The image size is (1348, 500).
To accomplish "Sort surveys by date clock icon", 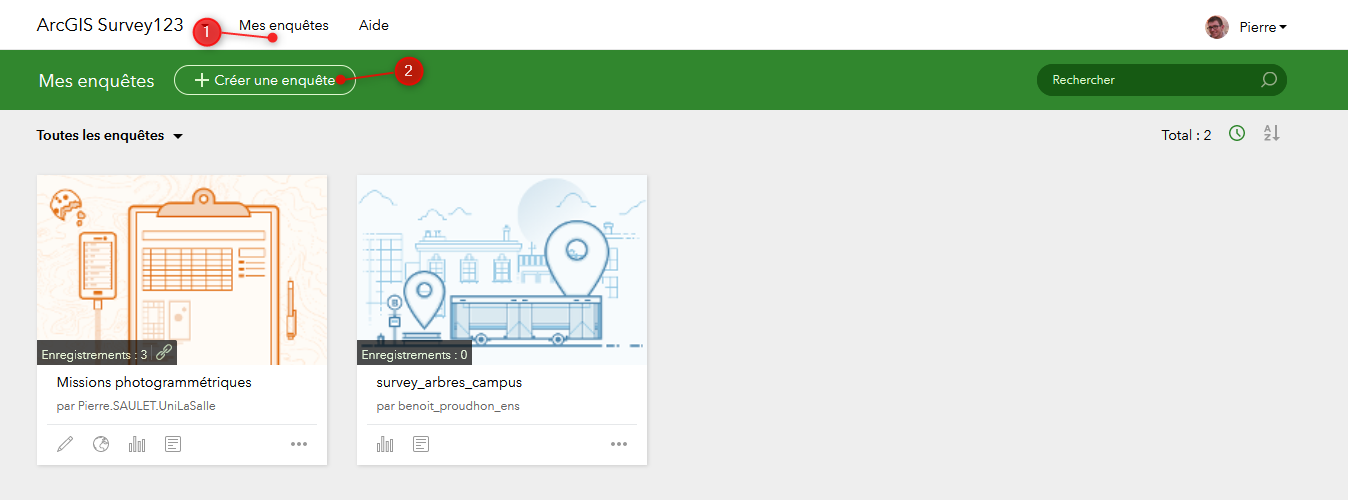I will pos(1237,133).
